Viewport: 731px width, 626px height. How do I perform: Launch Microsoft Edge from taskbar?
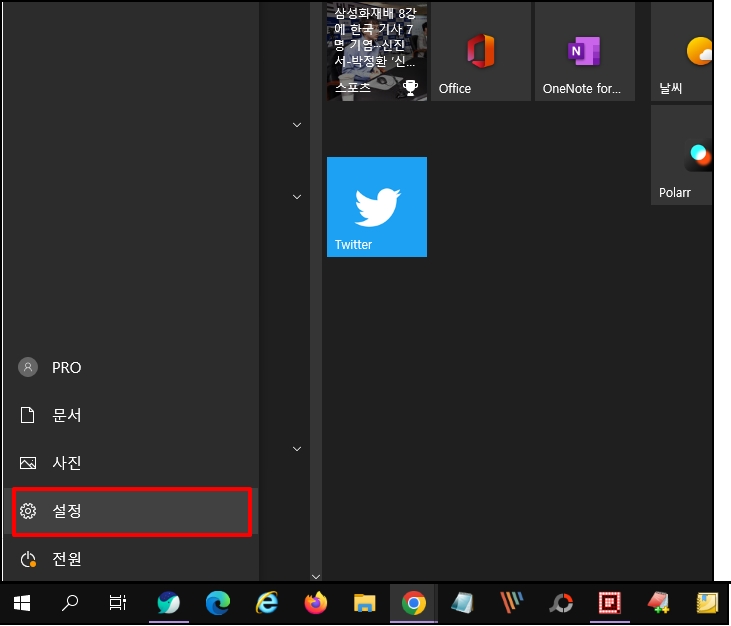[218, 603]
